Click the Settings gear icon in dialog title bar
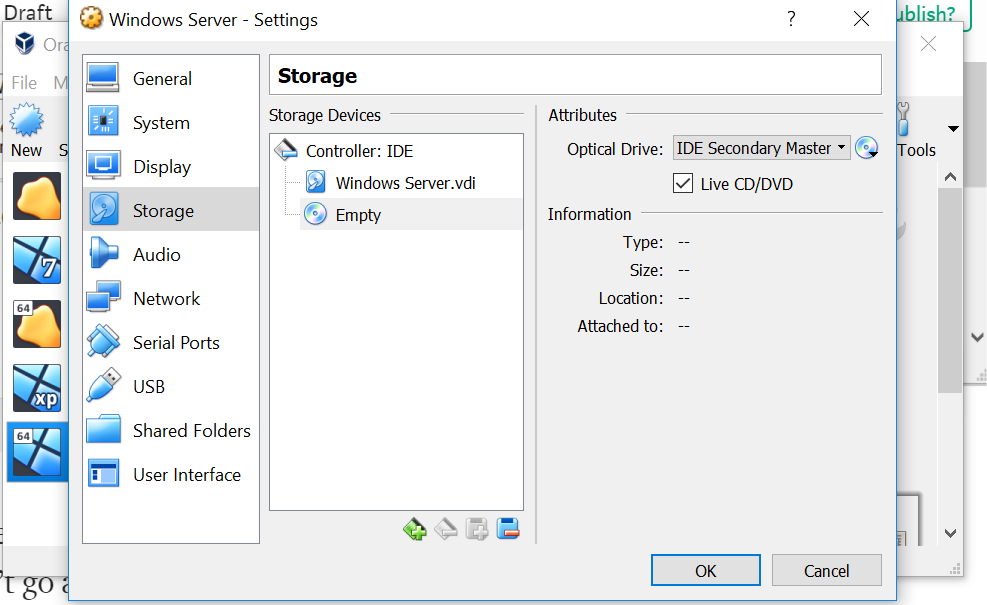This screenshot has height=605, width=987. click(x=91, y=18)
